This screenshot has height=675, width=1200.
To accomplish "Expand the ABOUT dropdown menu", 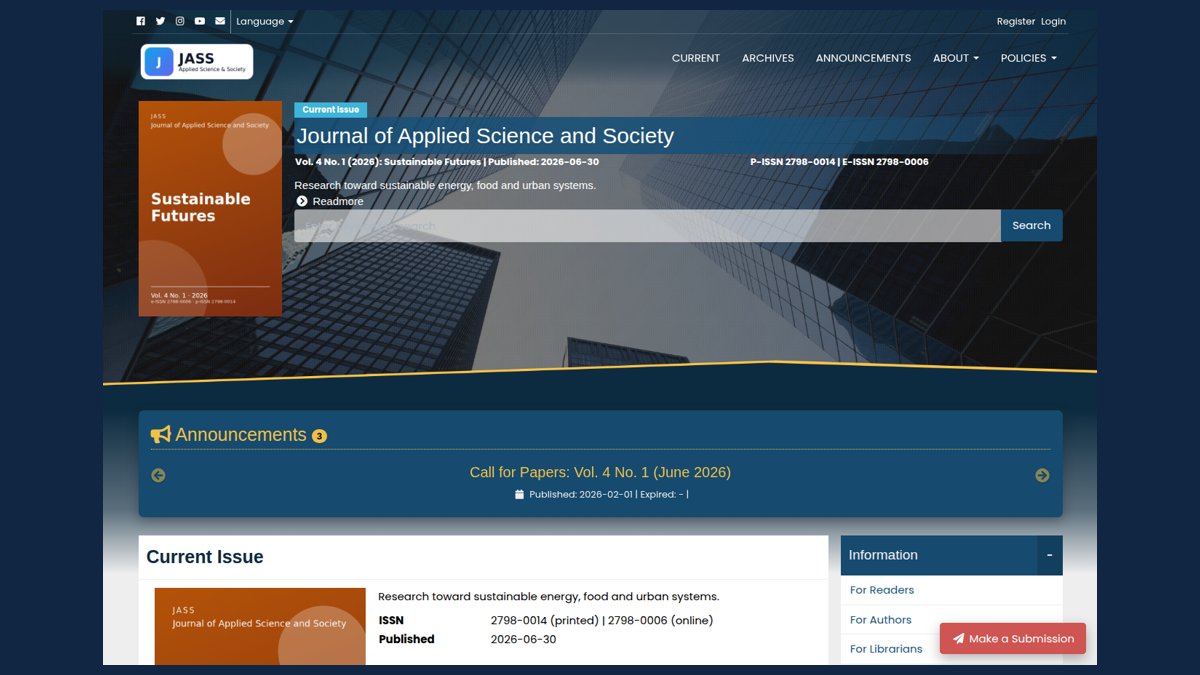I will tap(956, 58).
